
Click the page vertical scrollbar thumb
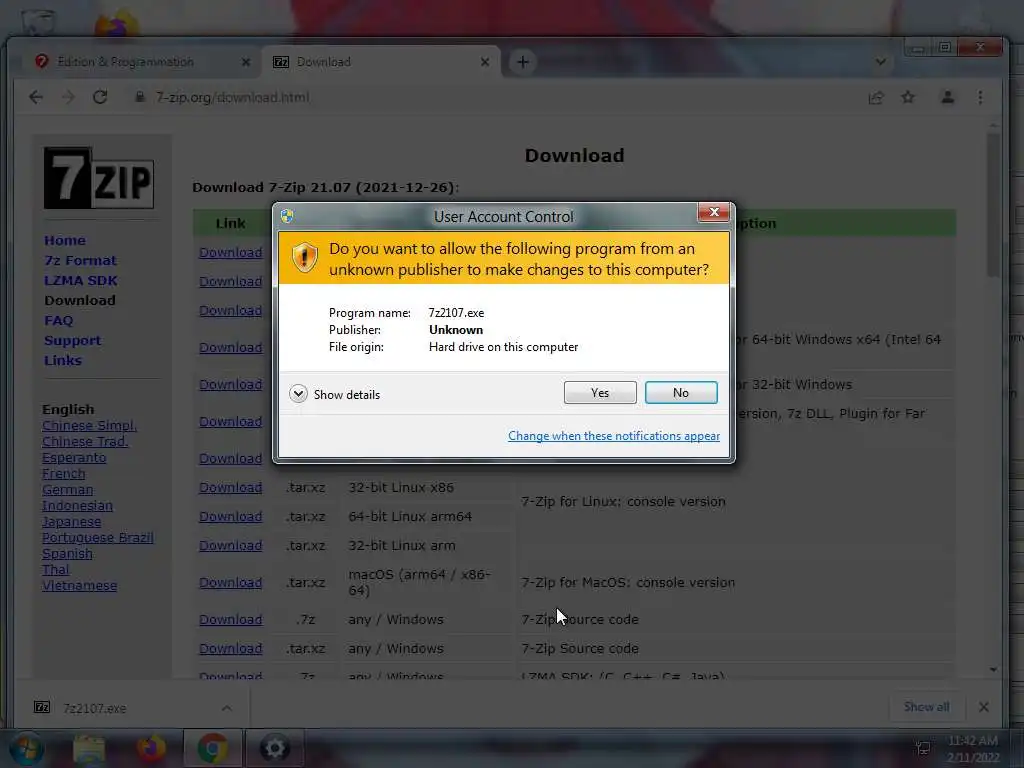point(993,204)
